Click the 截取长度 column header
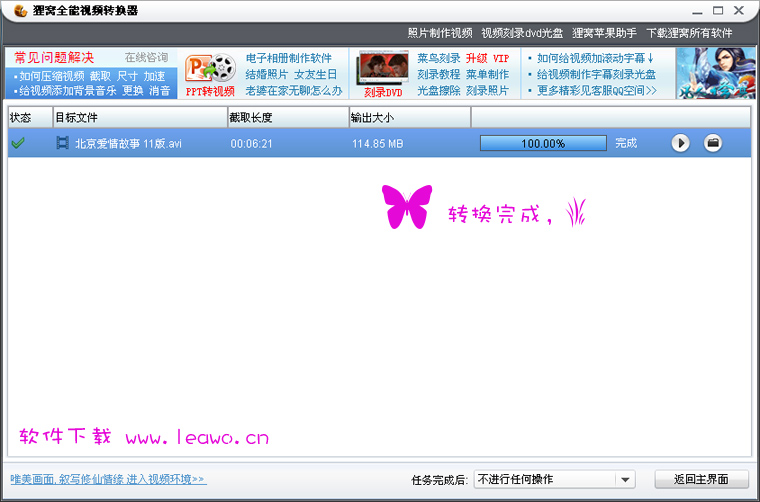760x502 pixels. point(288,118)
